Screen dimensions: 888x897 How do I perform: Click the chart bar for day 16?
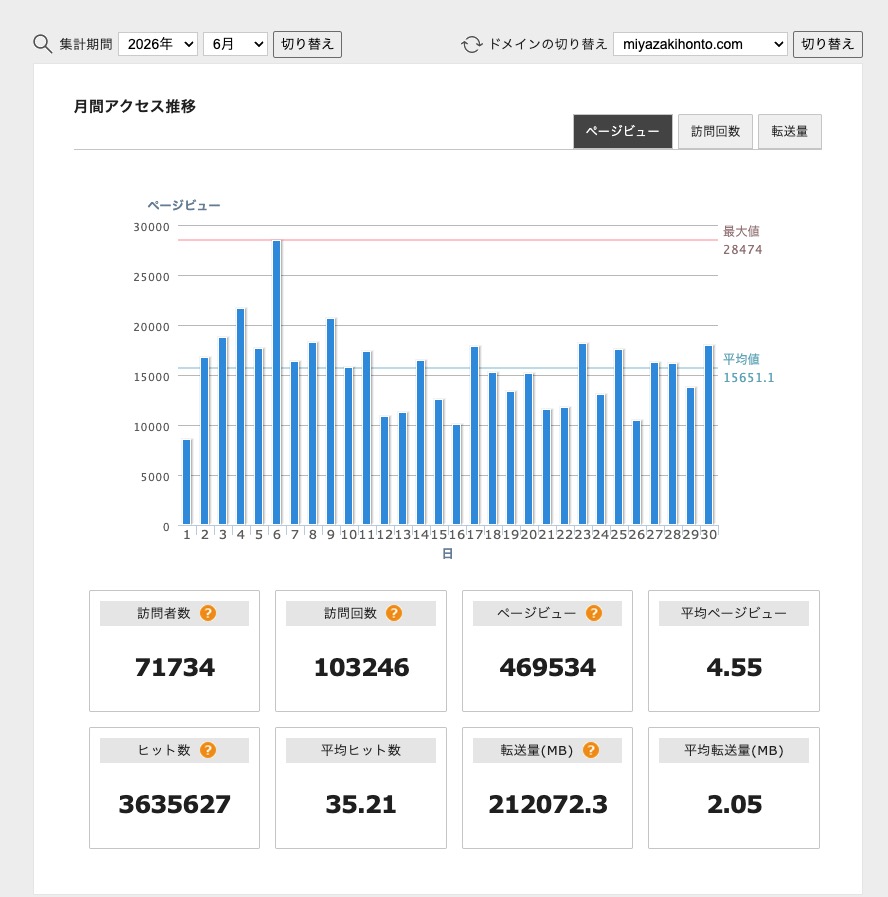pos(457,474)
